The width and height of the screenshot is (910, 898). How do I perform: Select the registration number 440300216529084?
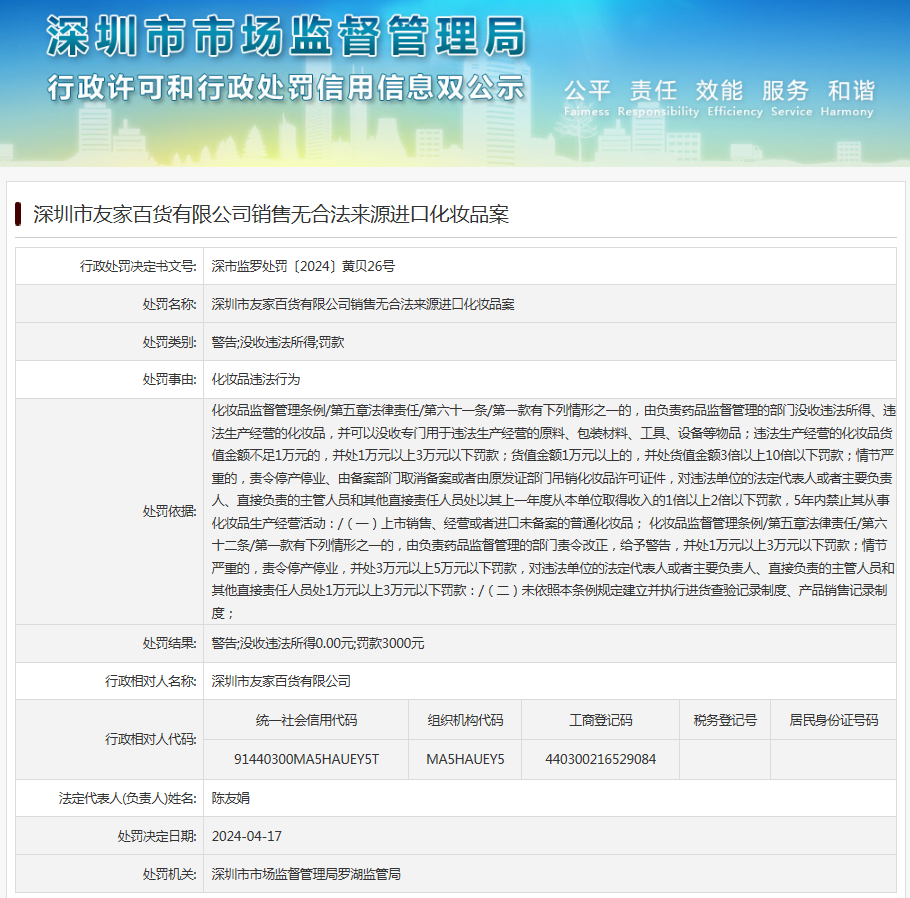point(601,759)
